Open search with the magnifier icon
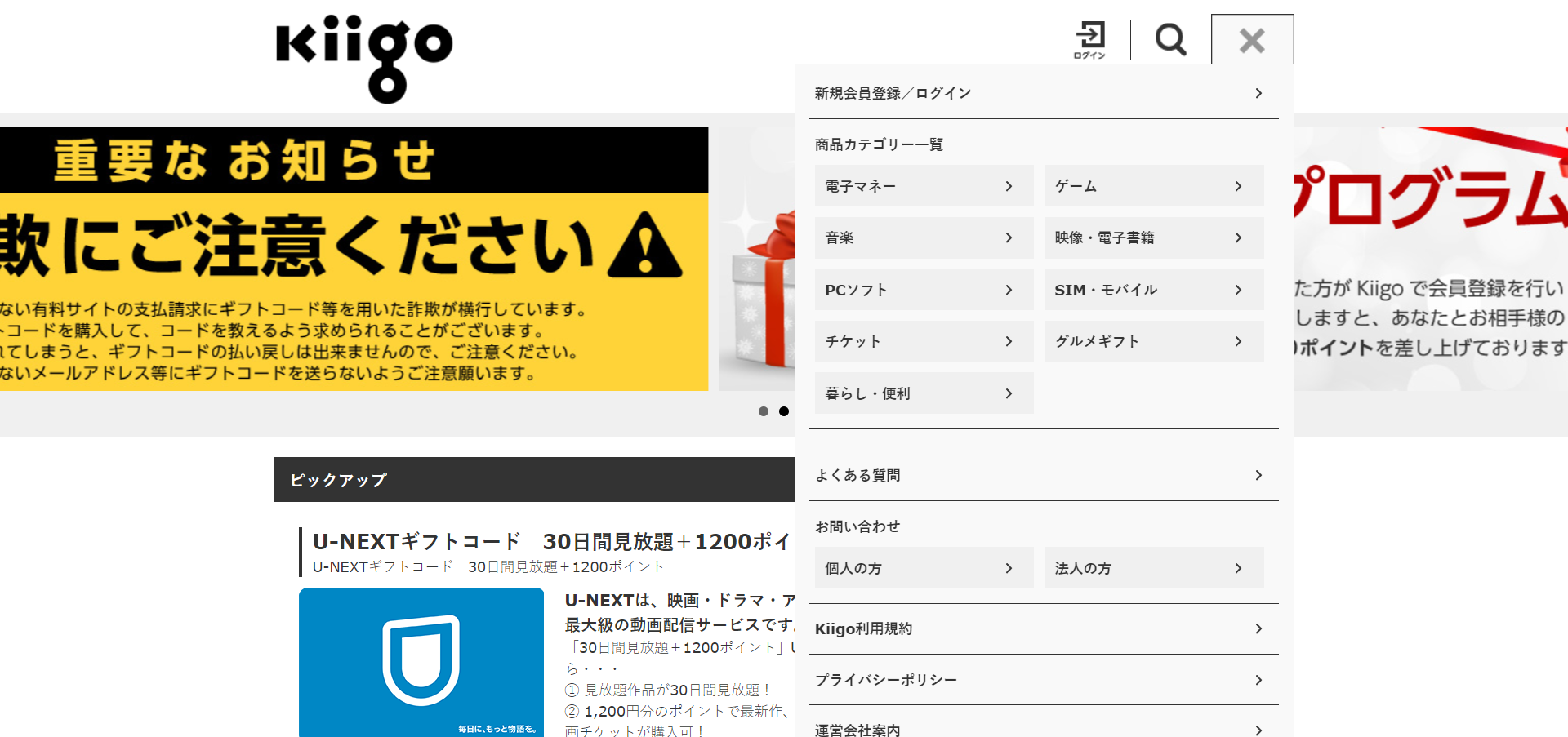1568x737 pixels. click(x=1170, y=39)
